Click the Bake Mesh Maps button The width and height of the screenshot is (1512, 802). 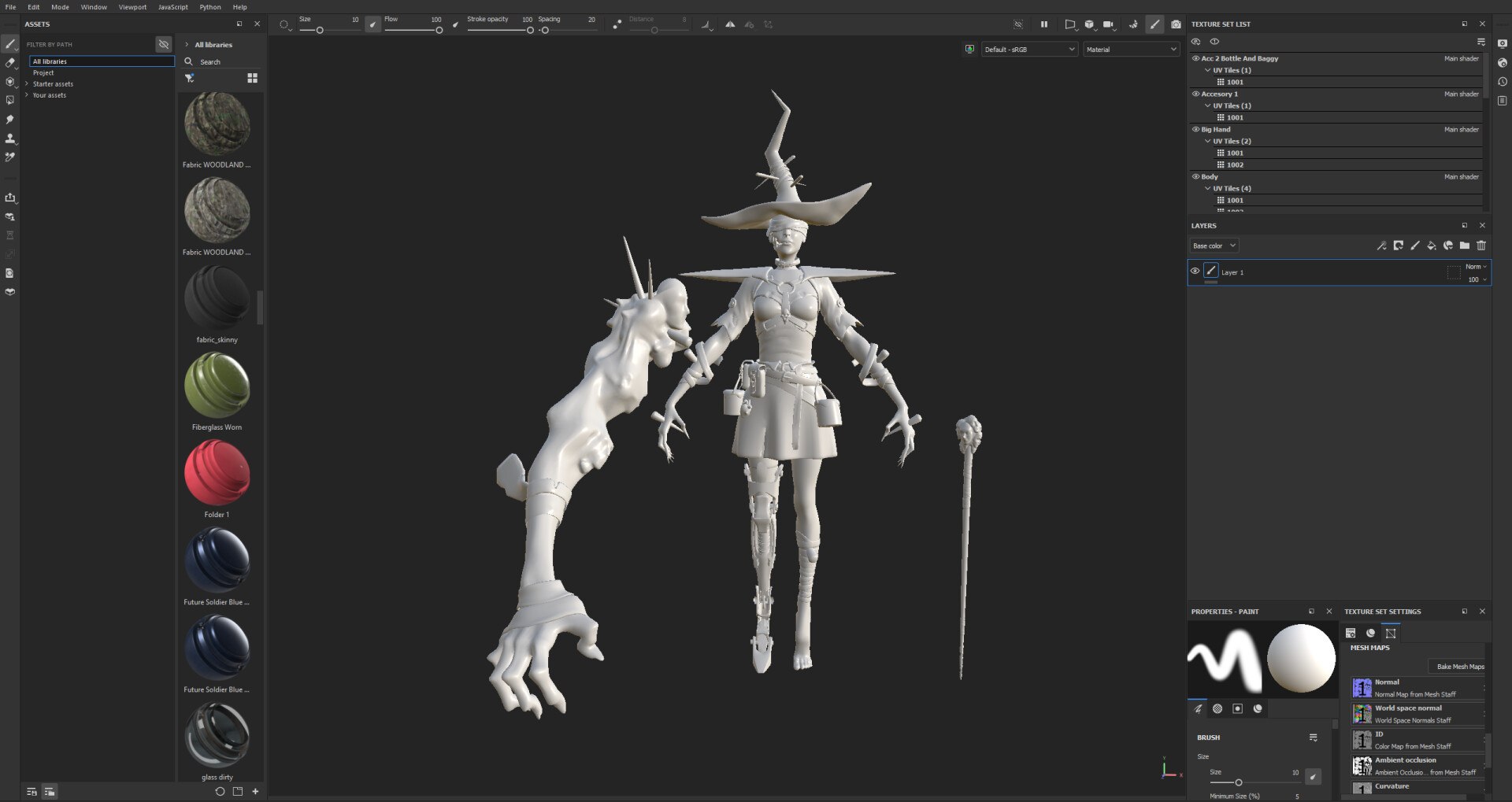(x=1459, y=667)
